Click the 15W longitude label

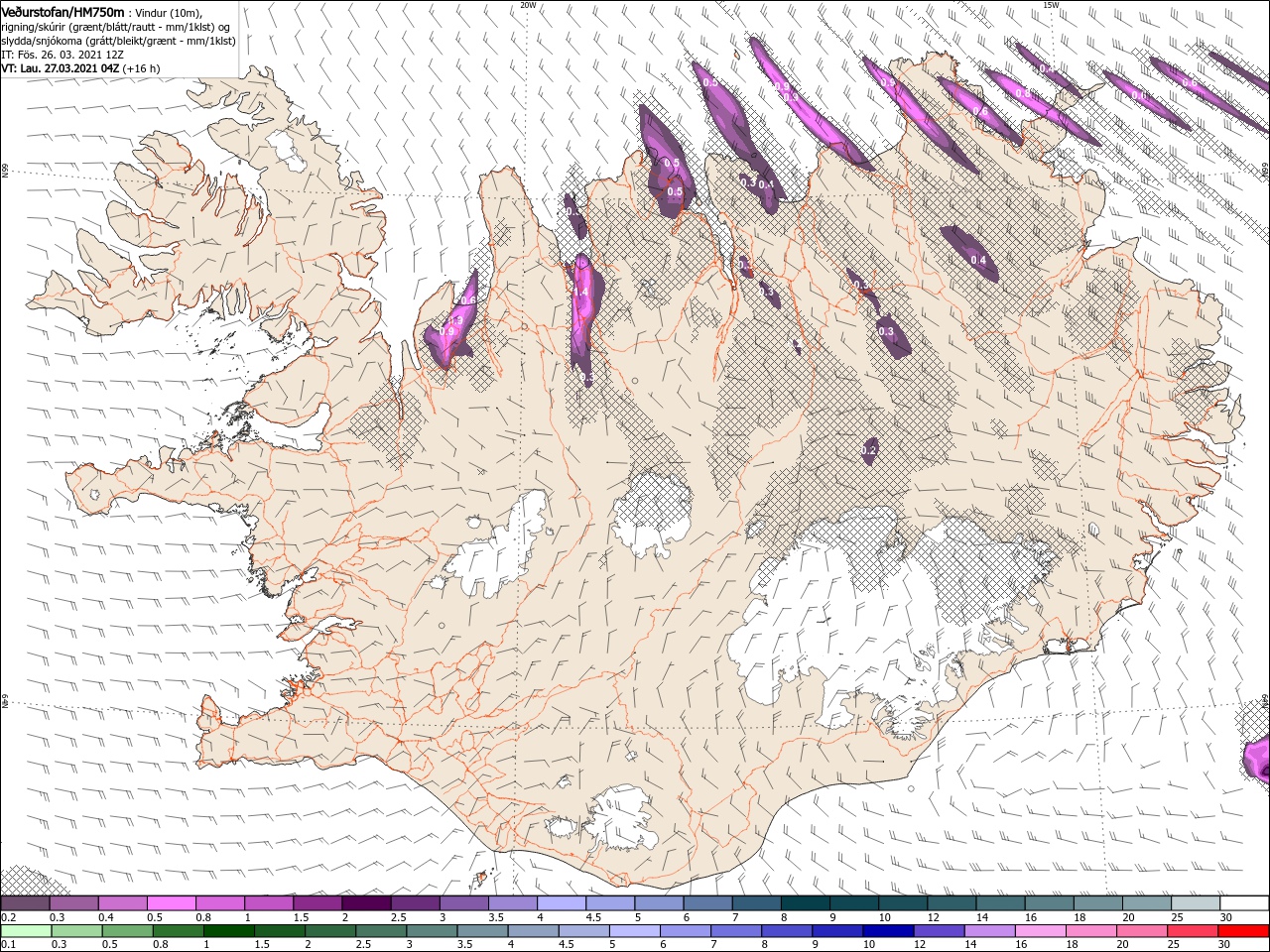point(1051,5)
